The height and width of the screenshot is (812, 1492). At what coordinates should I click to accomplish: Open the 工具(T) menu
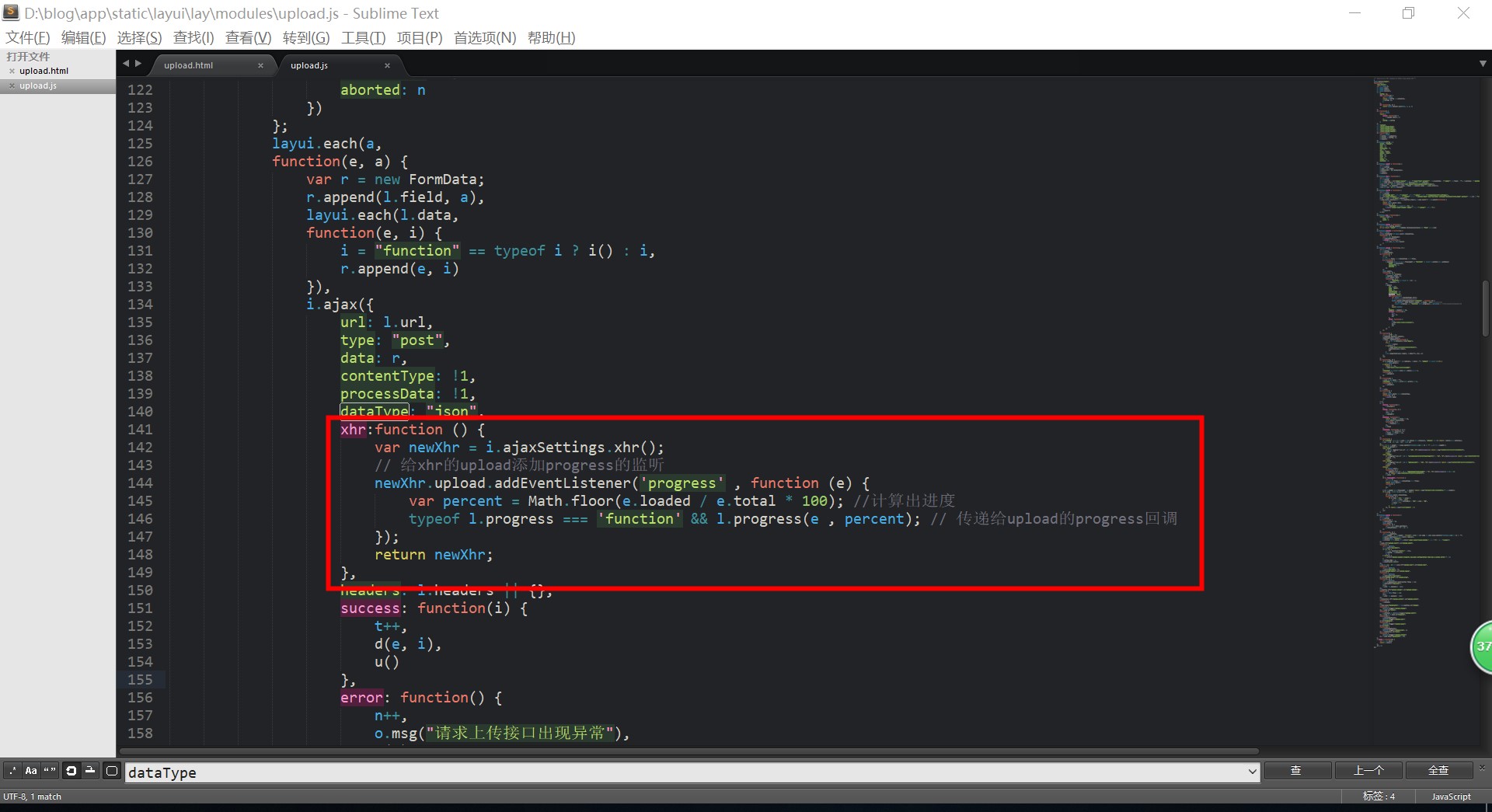(363, 38)
